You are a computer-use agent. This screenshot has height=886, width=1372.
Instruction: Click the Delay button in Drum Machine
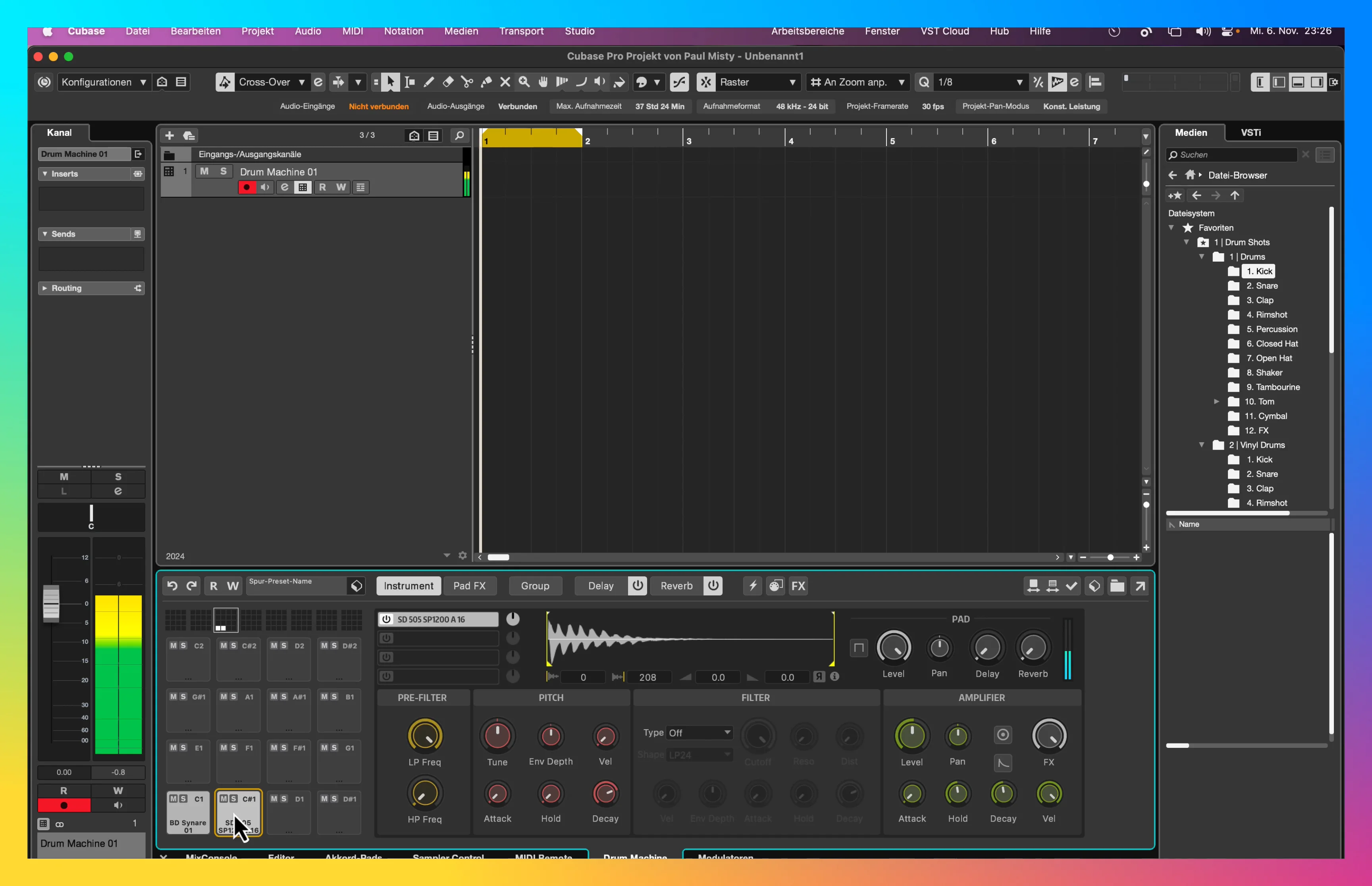click(601, 586)
